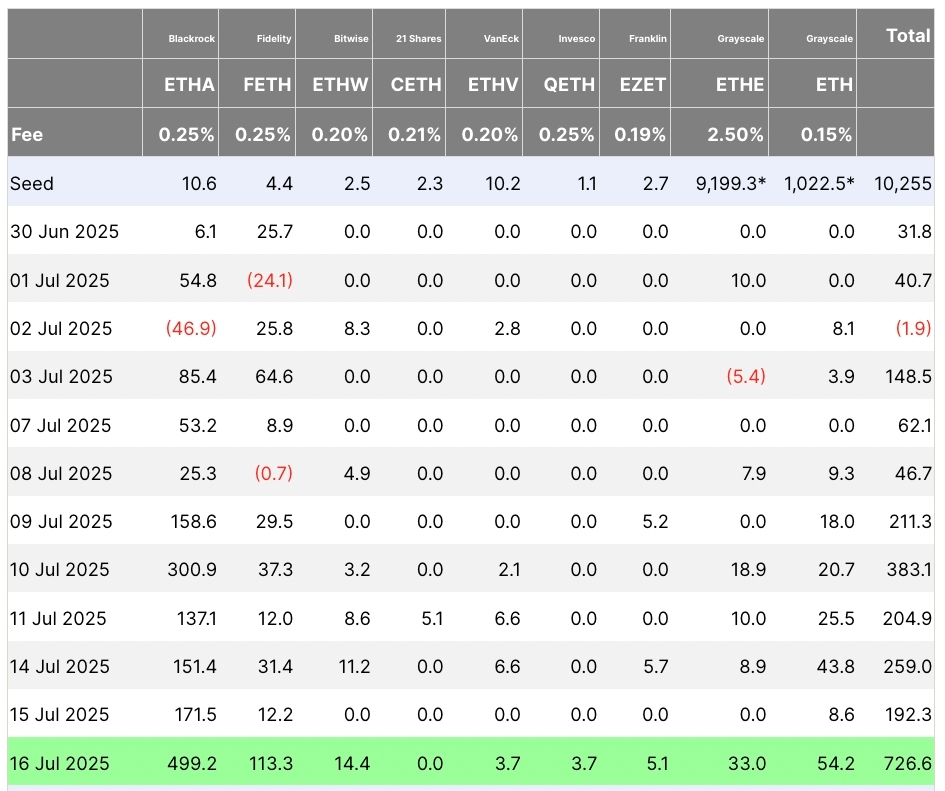Select the ETHV column header
This screenshot has width=945, height=791.
point(493,85)
